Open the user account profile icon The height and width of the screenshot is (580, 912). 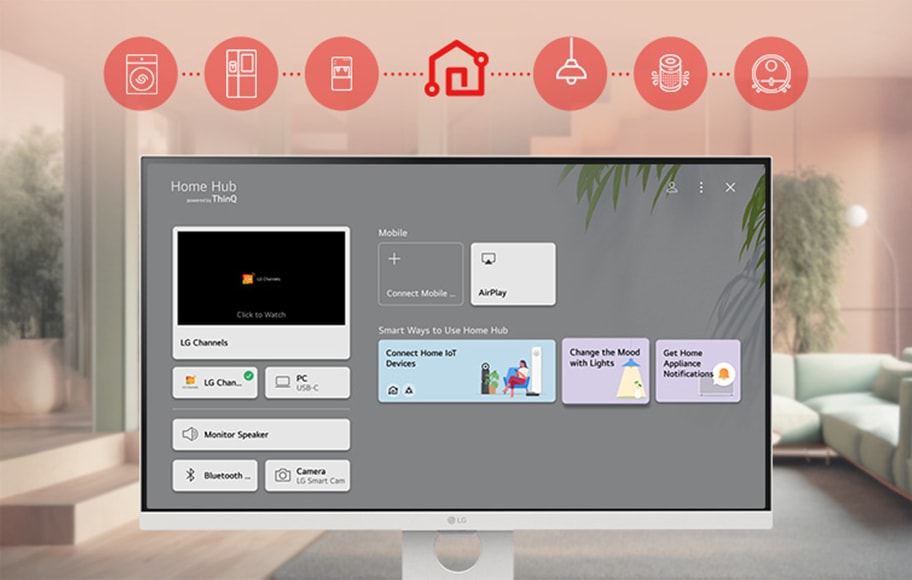tap(672, 187)
